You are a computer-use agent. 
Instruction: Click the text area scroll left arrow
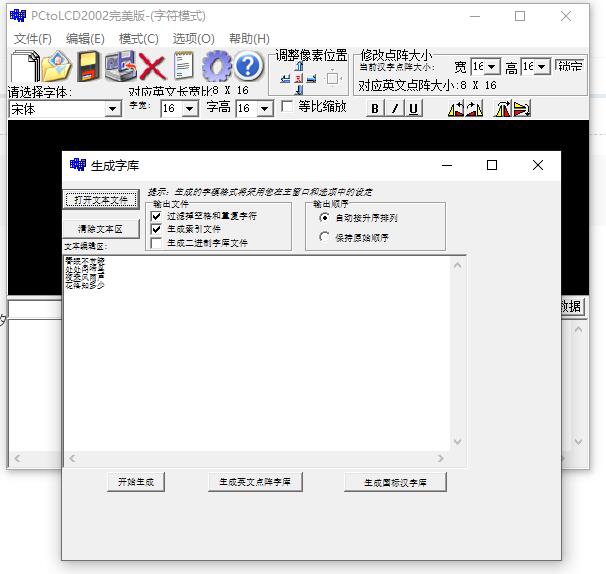pos(72,459)
